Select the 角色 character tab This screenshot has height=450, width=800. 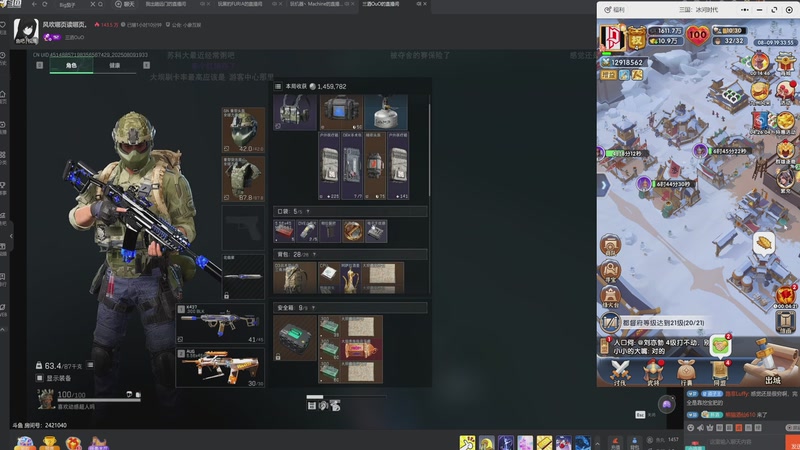[71, 65]
